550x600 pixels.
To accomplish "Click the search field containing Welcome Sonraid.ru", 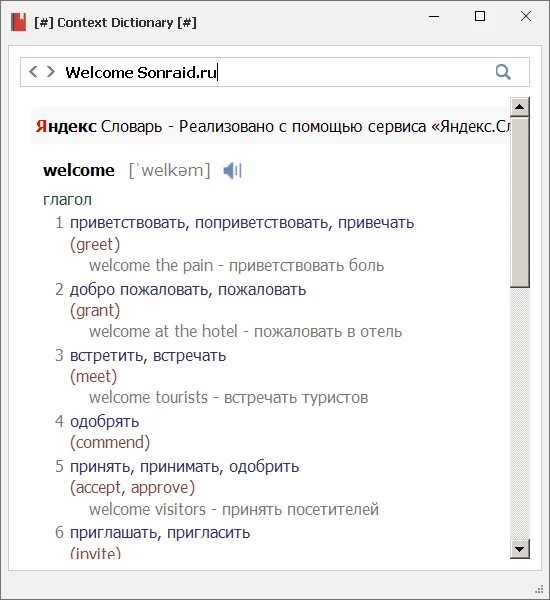I will [275, 72].
